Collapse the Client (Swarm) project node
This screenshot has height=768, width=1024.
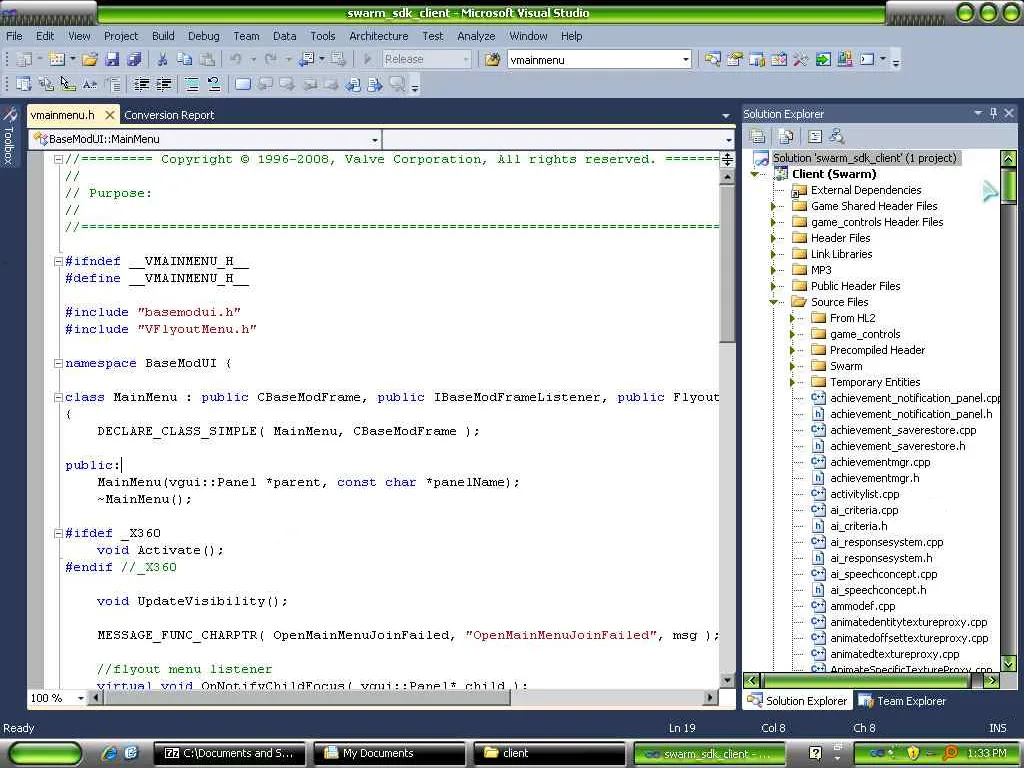pos(754,174)
